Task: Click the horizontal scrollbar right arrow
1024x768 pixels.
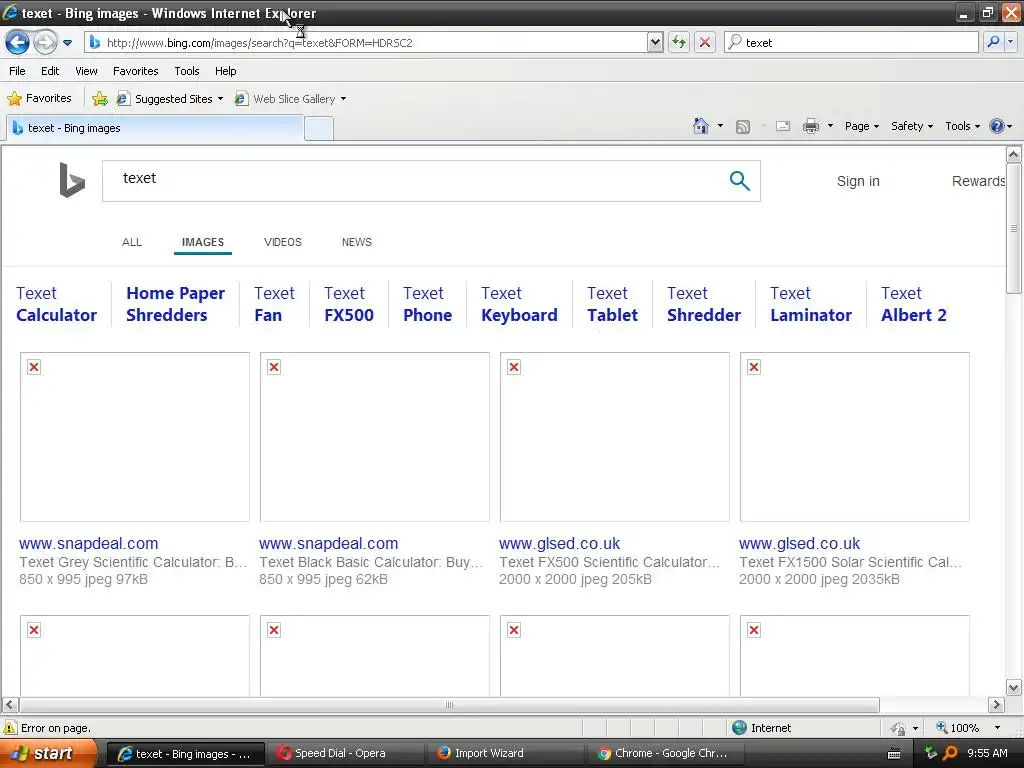Action: click(x=997, y=705)
